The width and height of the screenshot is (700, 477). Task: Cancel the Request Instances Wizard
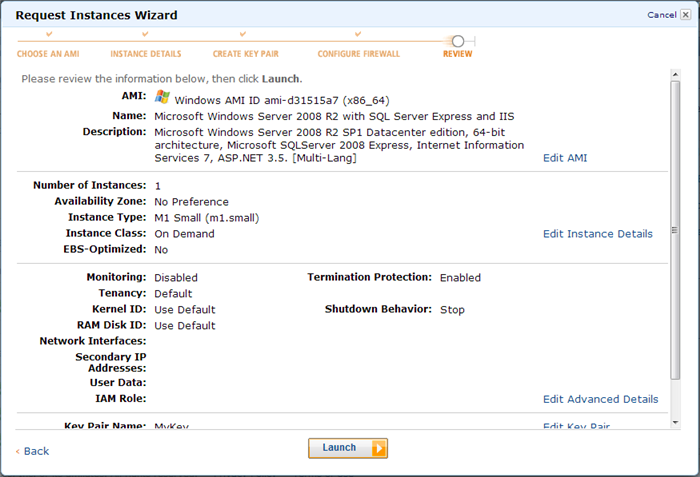pos(662,15)
